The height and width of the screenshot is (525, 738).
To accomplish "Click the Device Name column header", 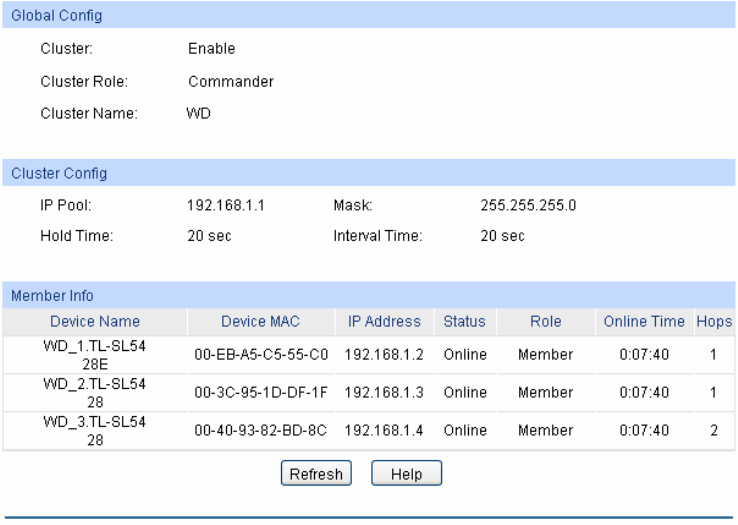I will pos(94,322).
